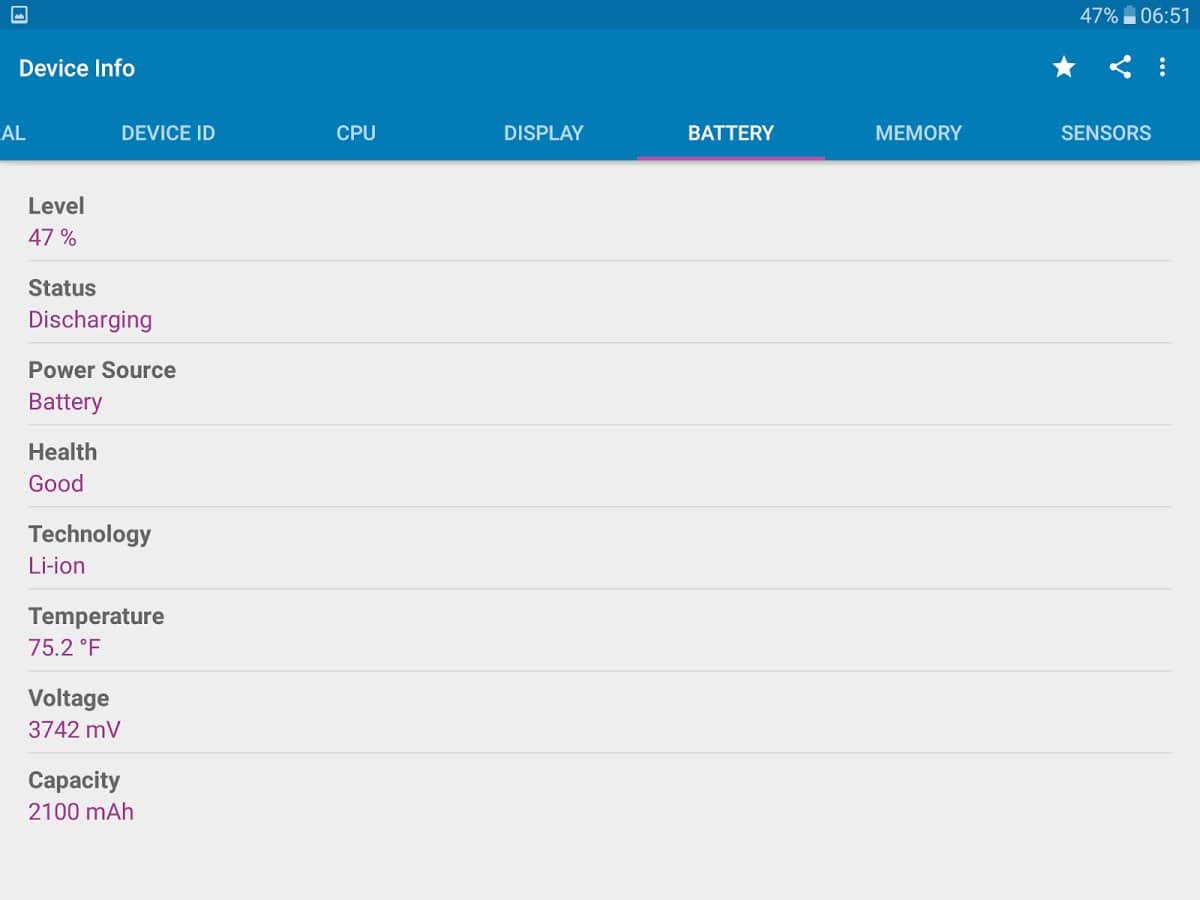Screen dimensions: 1200x900
Task: Open the CPU tab
Action: [x=356, y=133]
